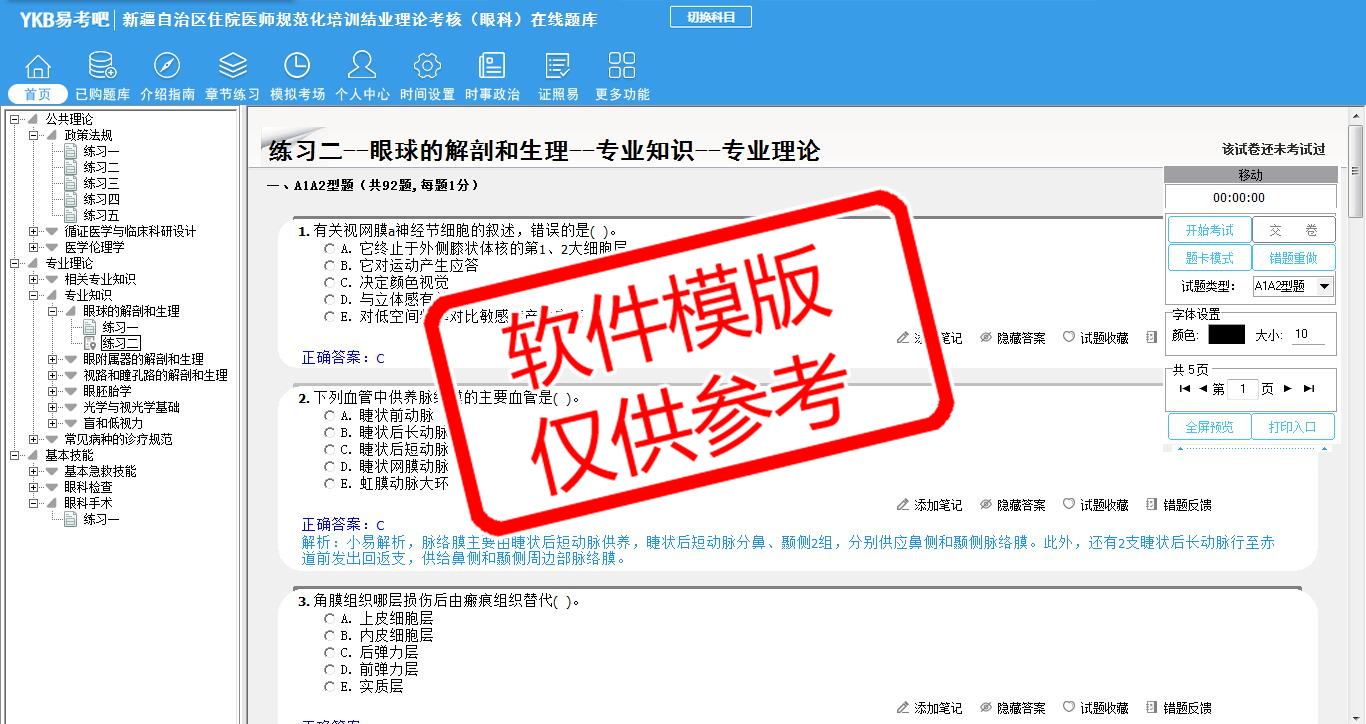Submit the paper with 交卷
The height and width of the screenshot is (724, 1366).
[x=1294, y=230]
